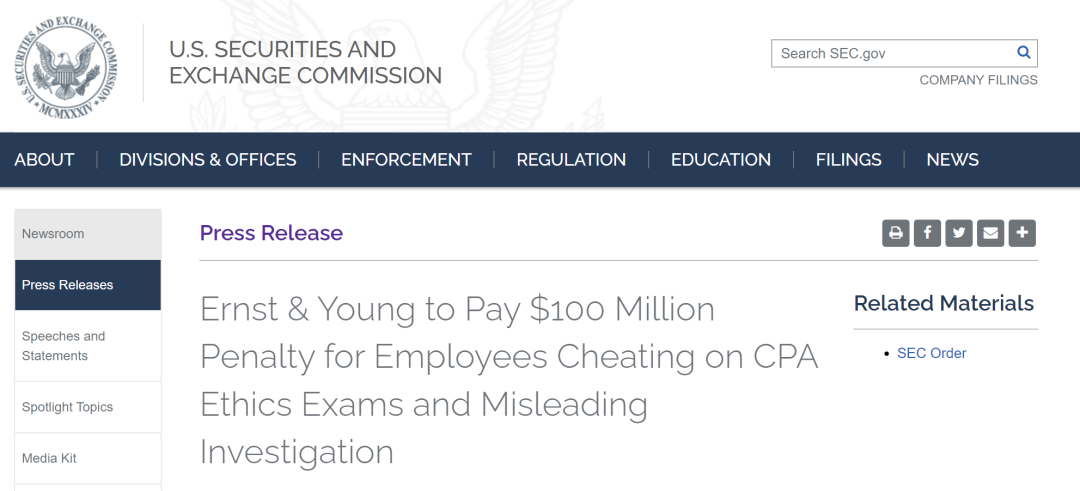1080x491 pixels.
Task: Click the print page icon
Action: [x=895, y=233]
